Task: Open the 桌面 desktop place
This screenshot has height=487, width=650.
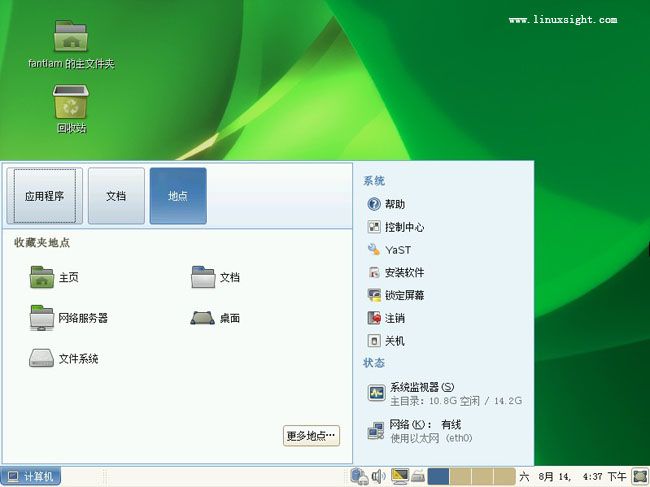Action: 216,318
